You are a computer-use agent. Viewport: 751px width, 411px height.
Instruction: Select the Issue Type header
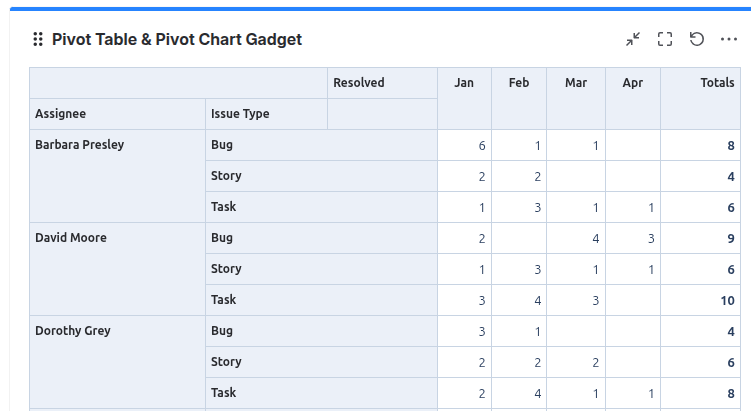[266, 114]
